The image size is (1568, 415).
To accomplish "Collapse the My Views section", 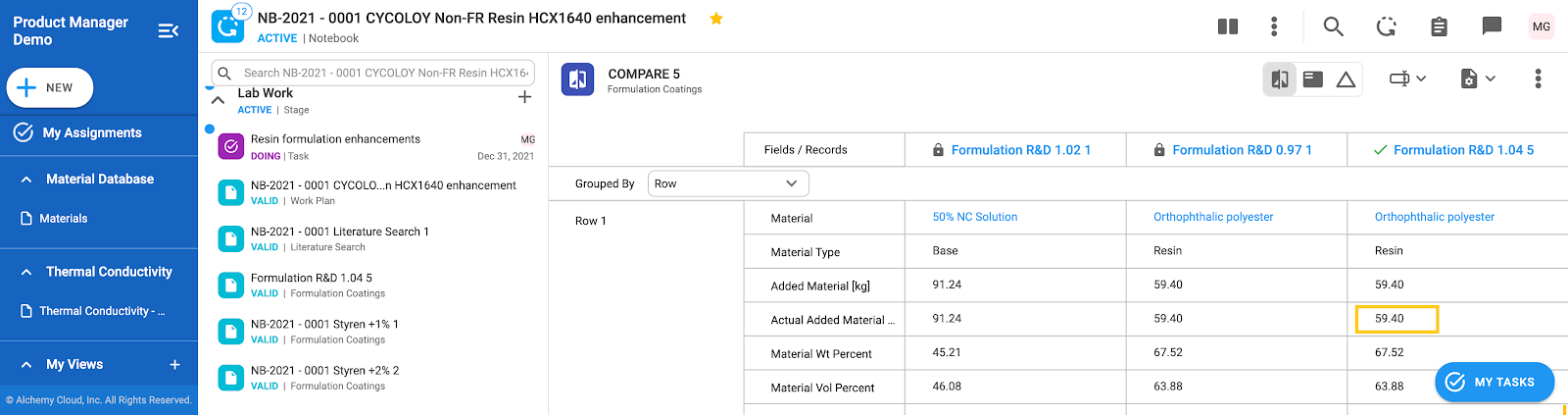I will click(25, 365).
